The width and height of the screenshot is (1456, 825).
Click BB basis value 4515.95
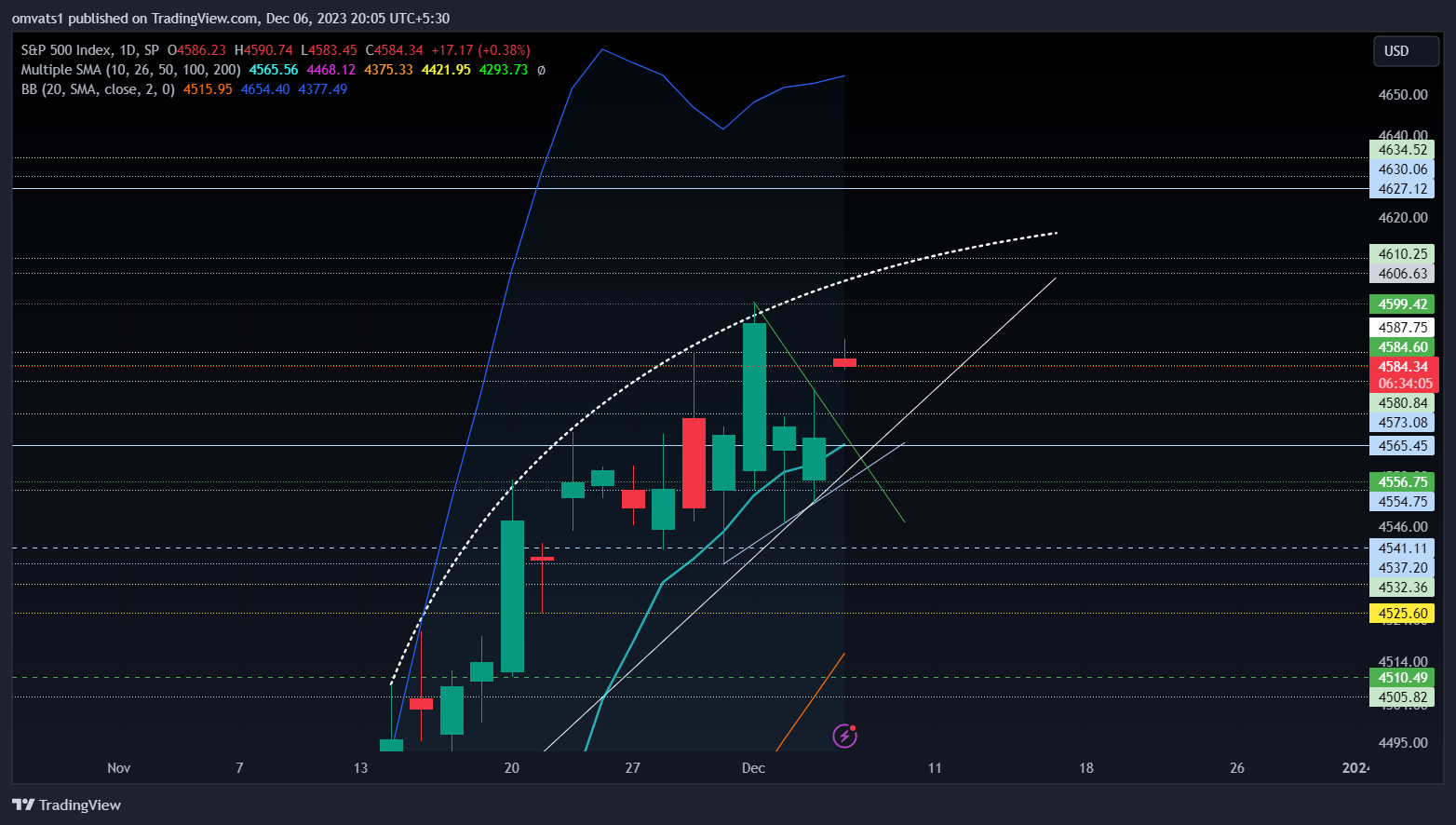[208, 89]
